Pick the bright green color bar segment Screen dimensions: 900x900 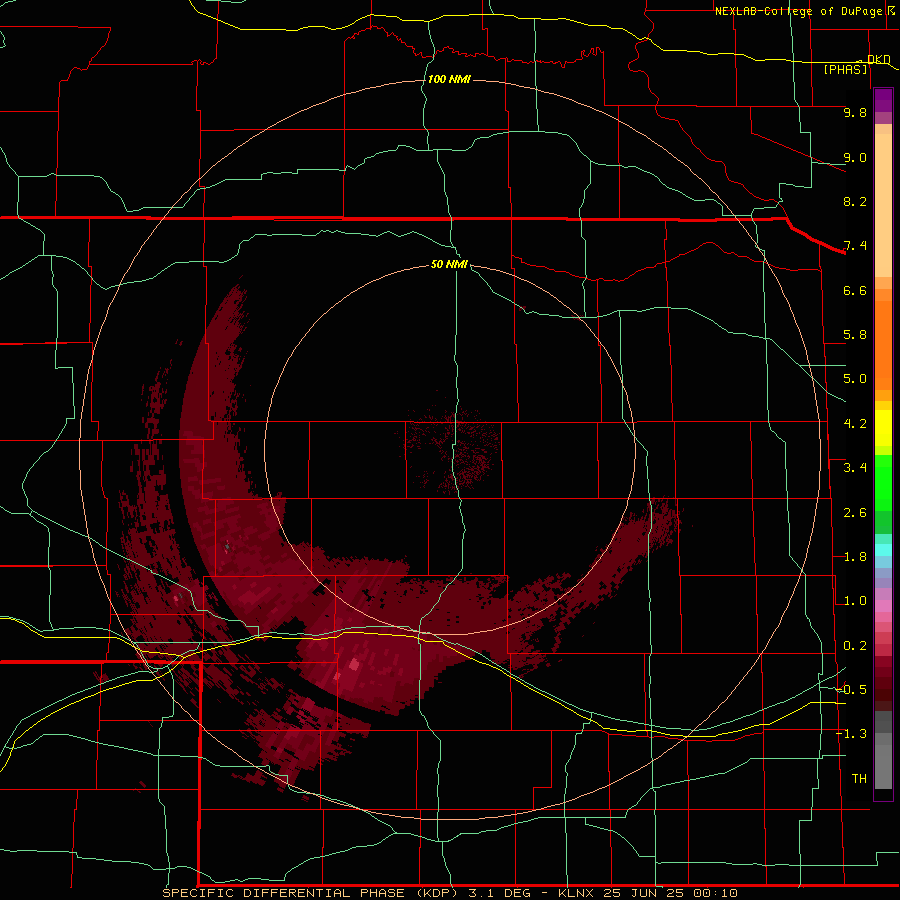(x=883, y=481)
